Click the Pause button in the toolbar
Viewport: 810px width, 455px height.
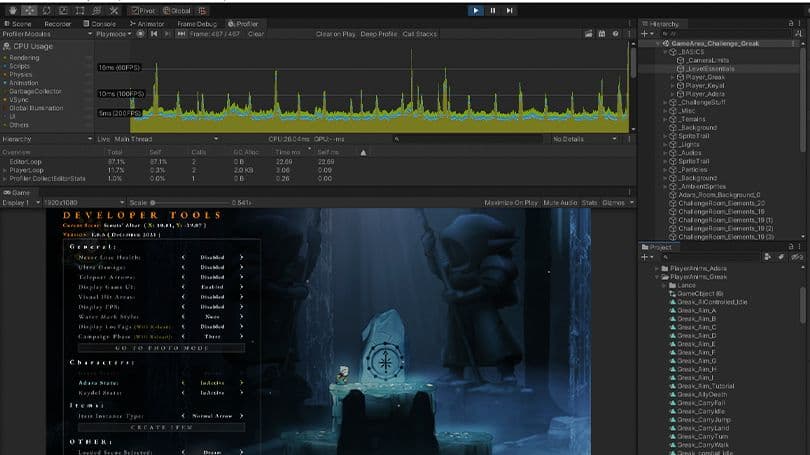[x=495, y=10]
